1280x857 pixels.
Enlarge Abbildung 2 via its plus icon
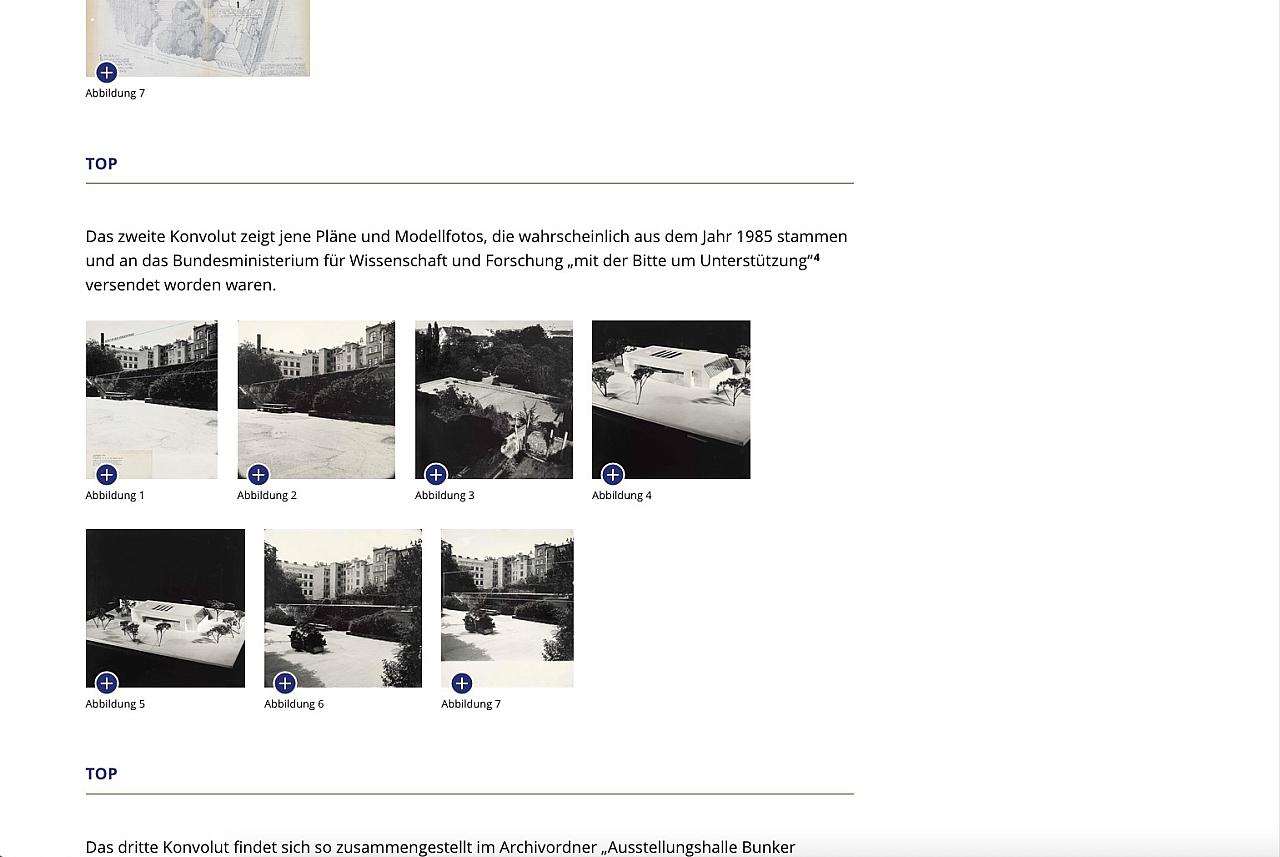pyautogui.click(x=258, y=474)
